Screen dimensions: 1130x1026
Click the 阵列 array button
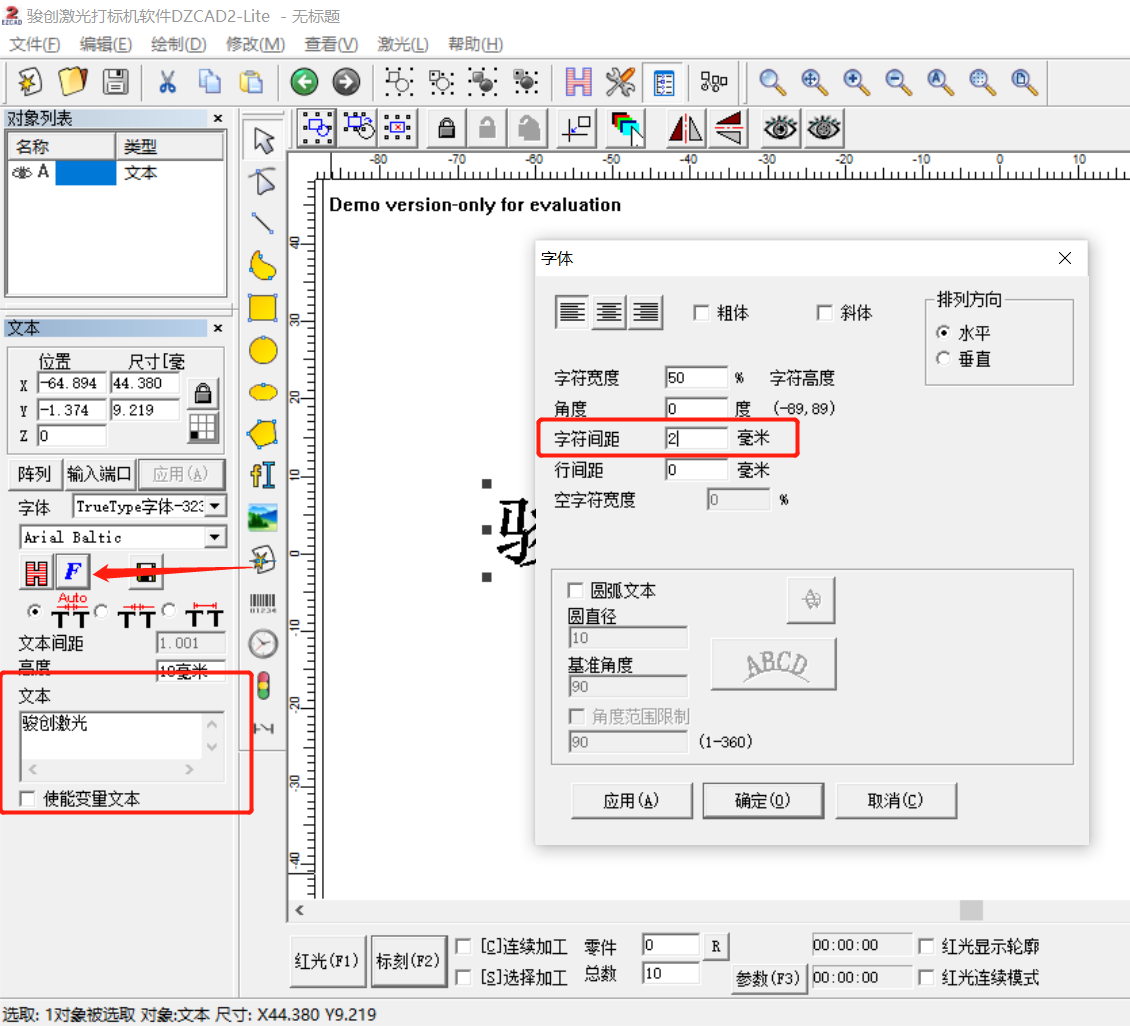pyautogui.click(x=35, y=474)
